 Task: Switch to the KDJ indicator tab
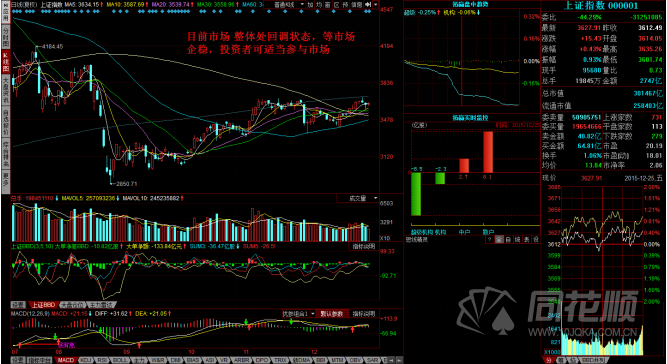click(86, 360)
